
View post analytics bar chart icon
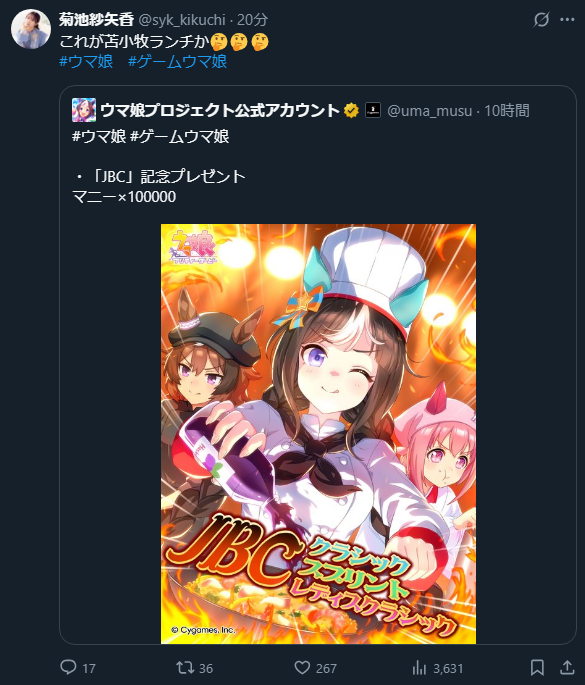tap(419, 668)
